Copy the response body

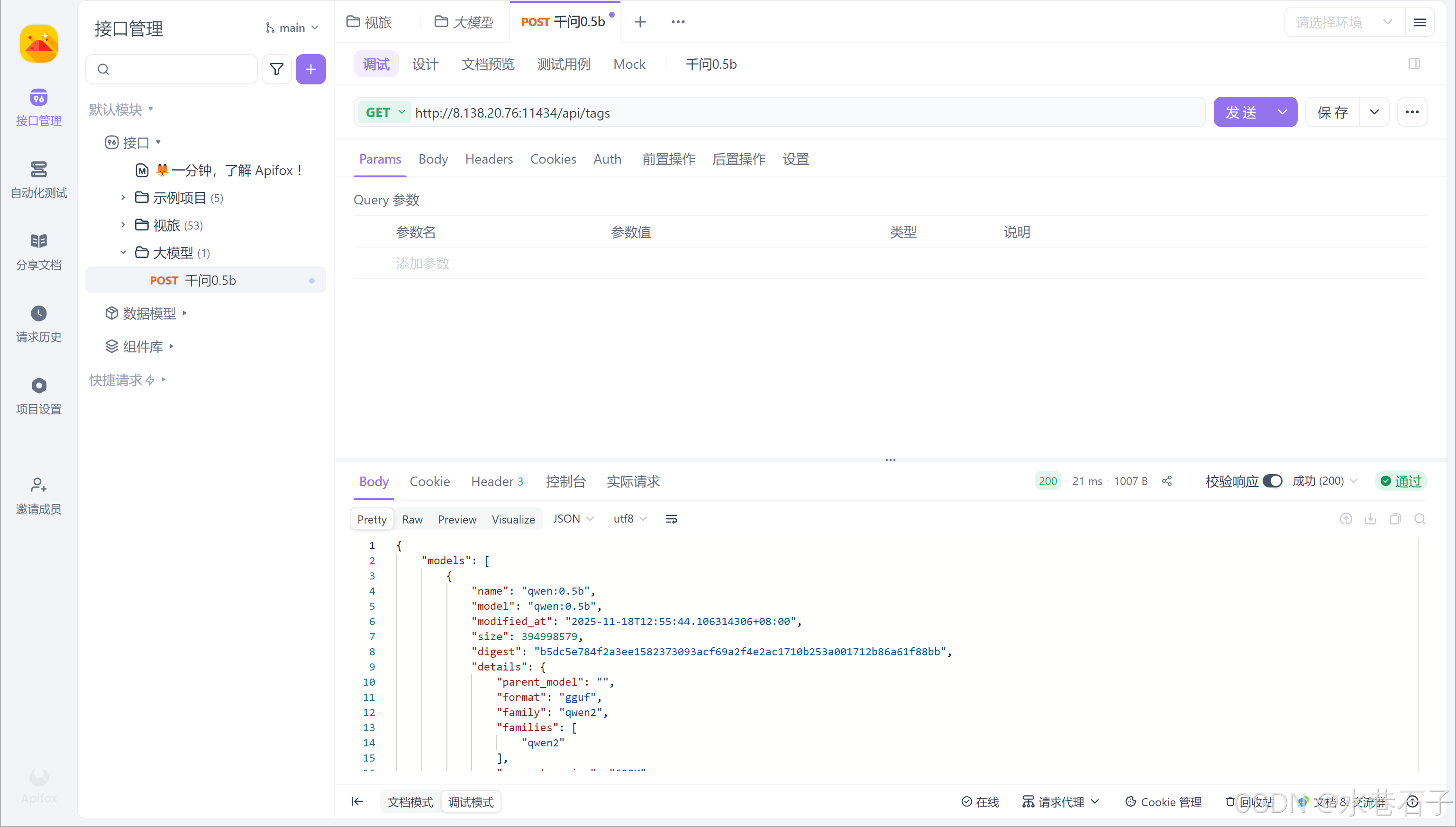(1395, 519)
